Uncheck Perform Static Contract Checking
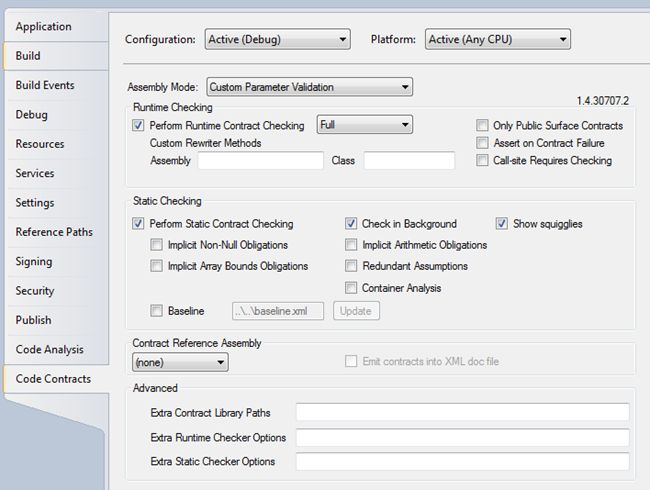The image size is (650, 490). tap(138, 223)
